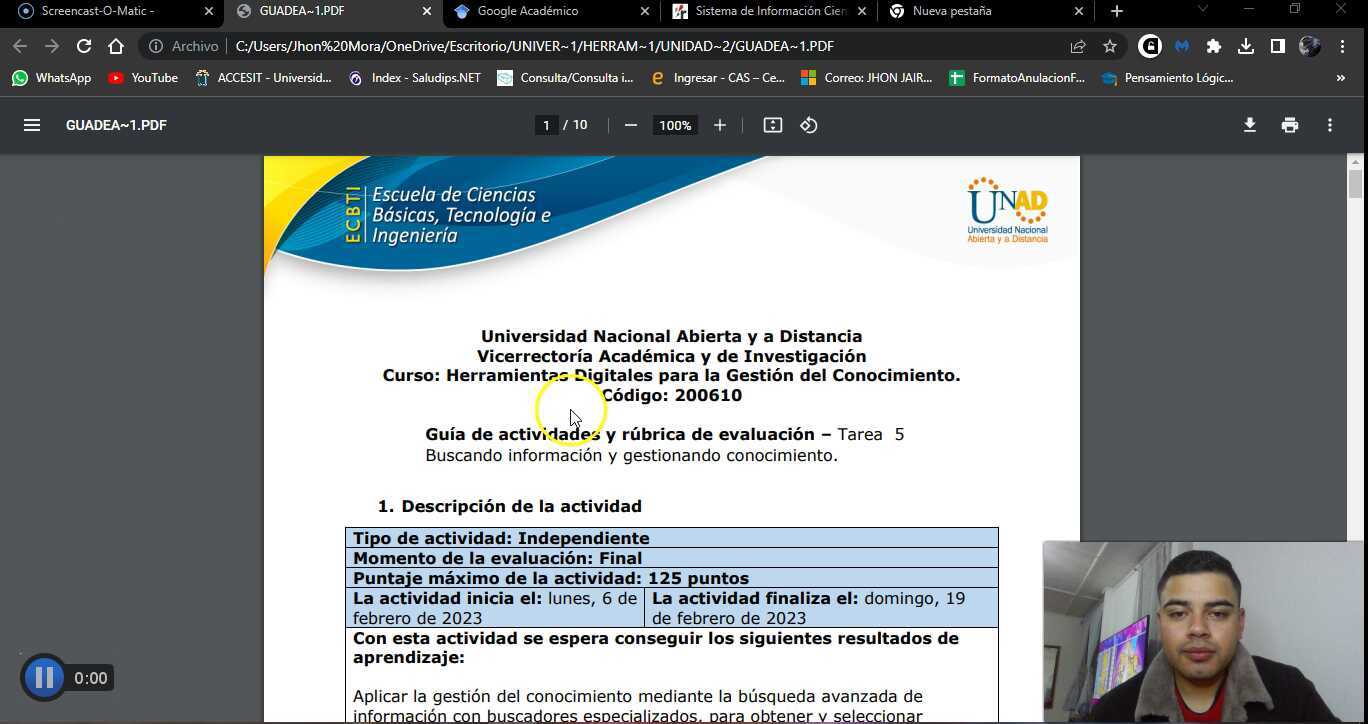
Task: Zoom out of the PDF with the minus icon
Action: [x=630, y=125]
